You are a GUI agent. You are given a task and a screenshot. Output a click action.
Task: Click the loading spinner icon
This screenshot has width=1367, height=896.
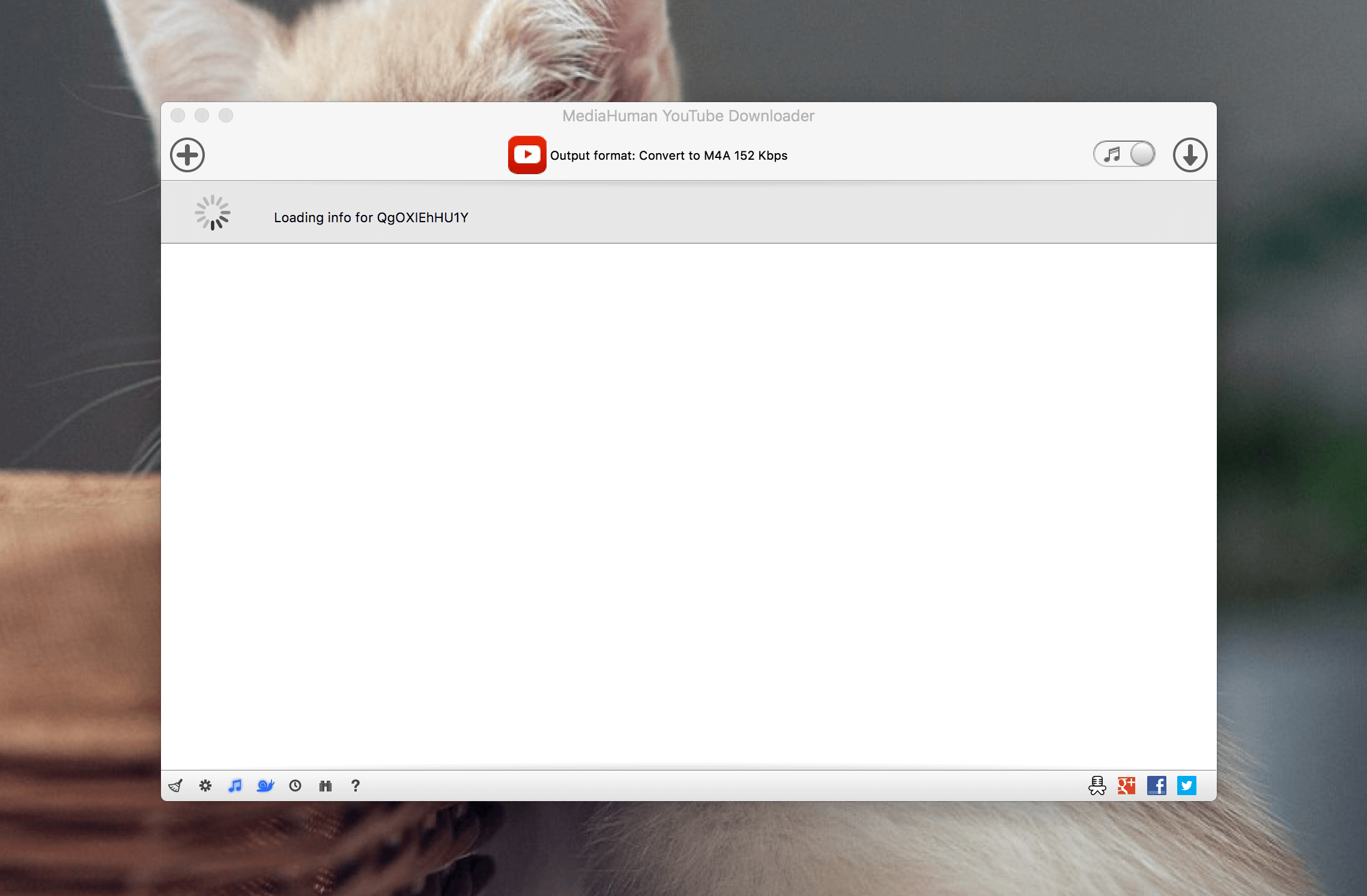(x=213, y=213)
